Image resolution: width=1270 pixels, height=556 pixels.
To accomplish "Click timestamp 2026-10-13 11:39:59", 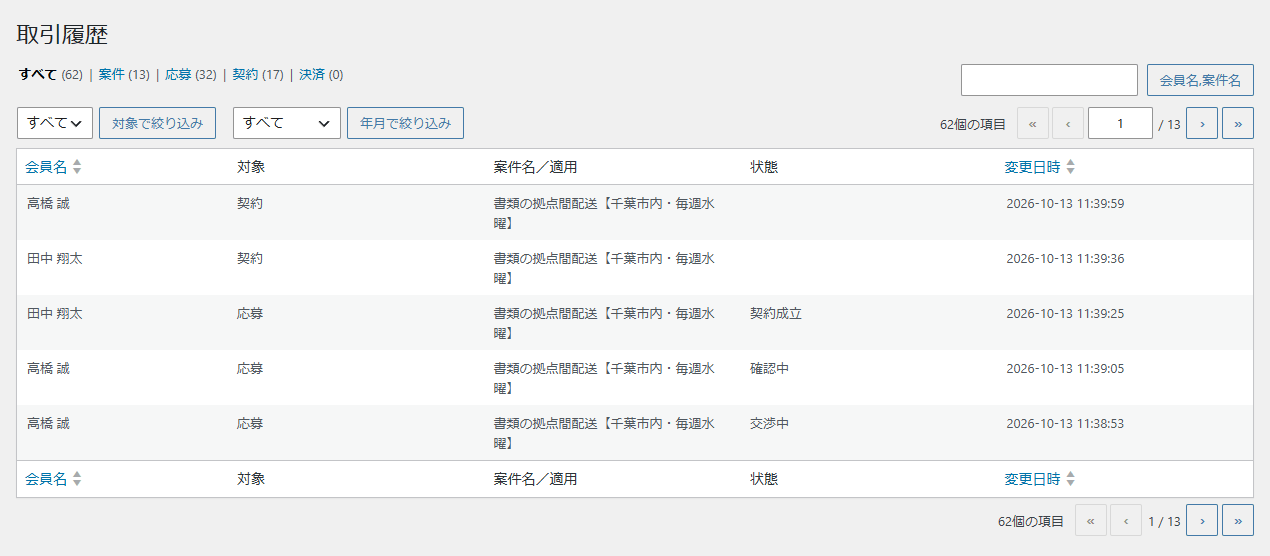I will [x=1065, y=203].
